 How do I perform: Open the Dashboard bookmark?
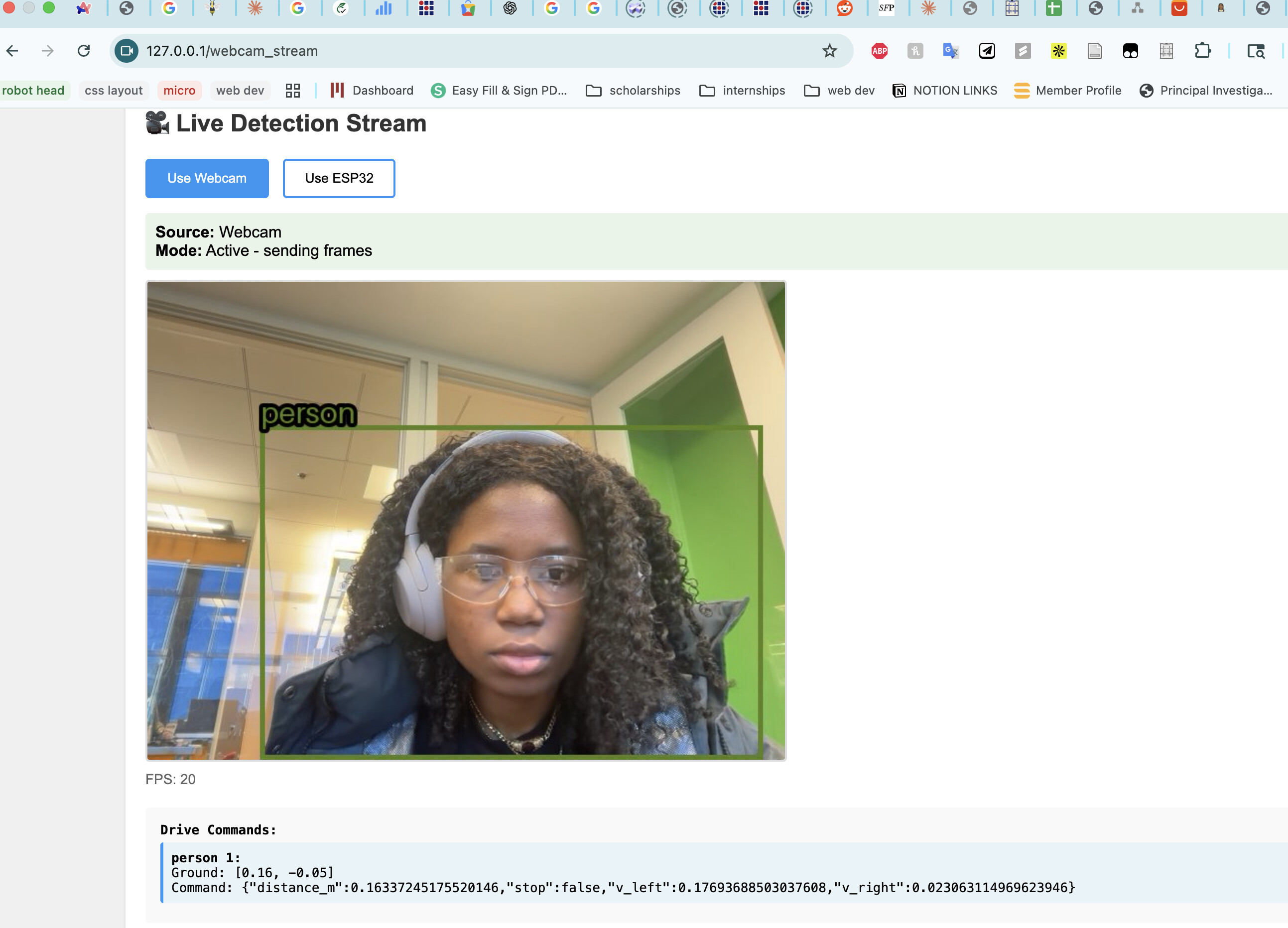(x=372, y=91)
